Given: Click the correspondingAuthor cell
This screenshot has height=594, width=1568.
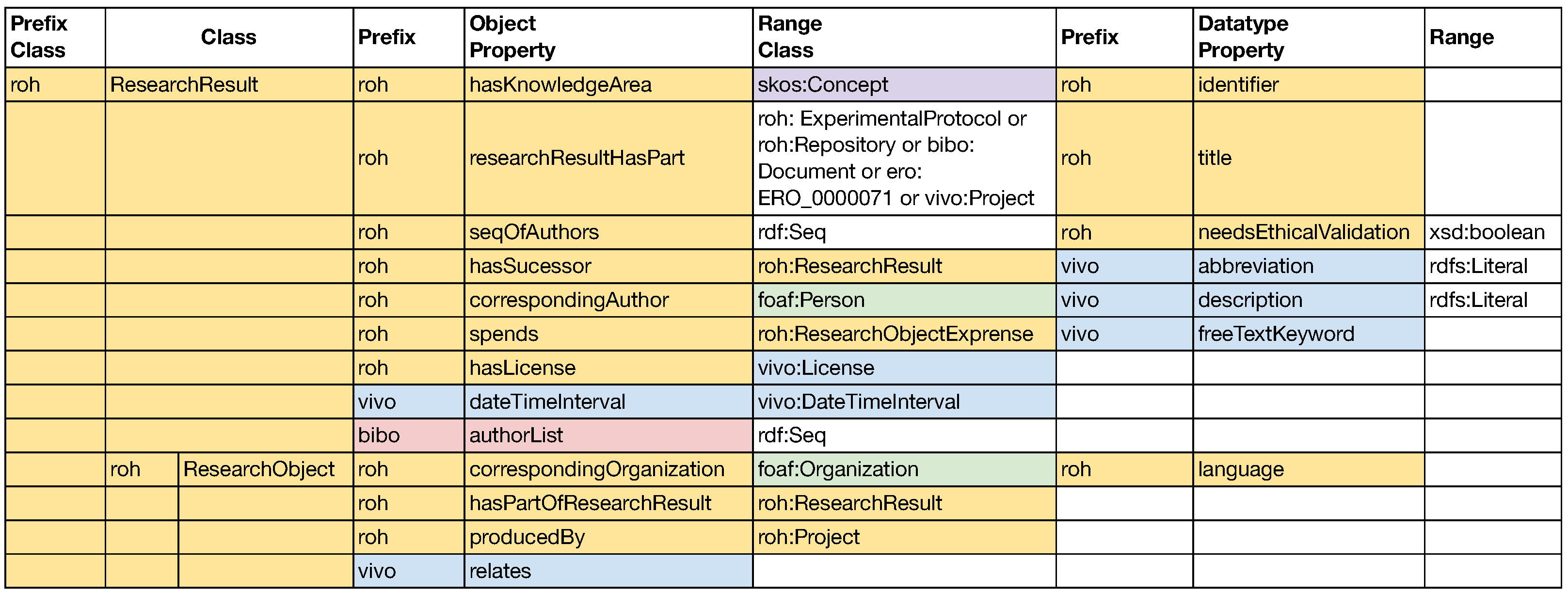Looking at the screenshot, I should tap(569, 300).
